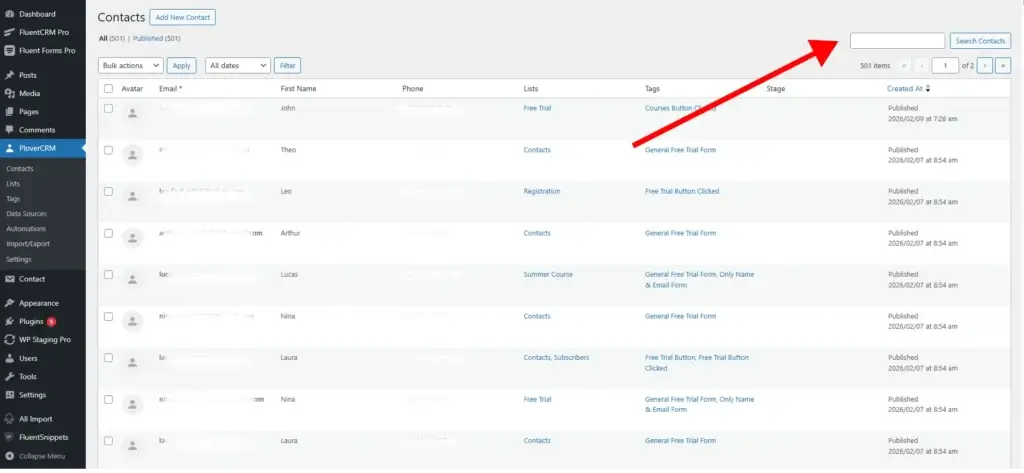
Task: Open Comments via its speech-bubble icon
Action: point(9,130)
